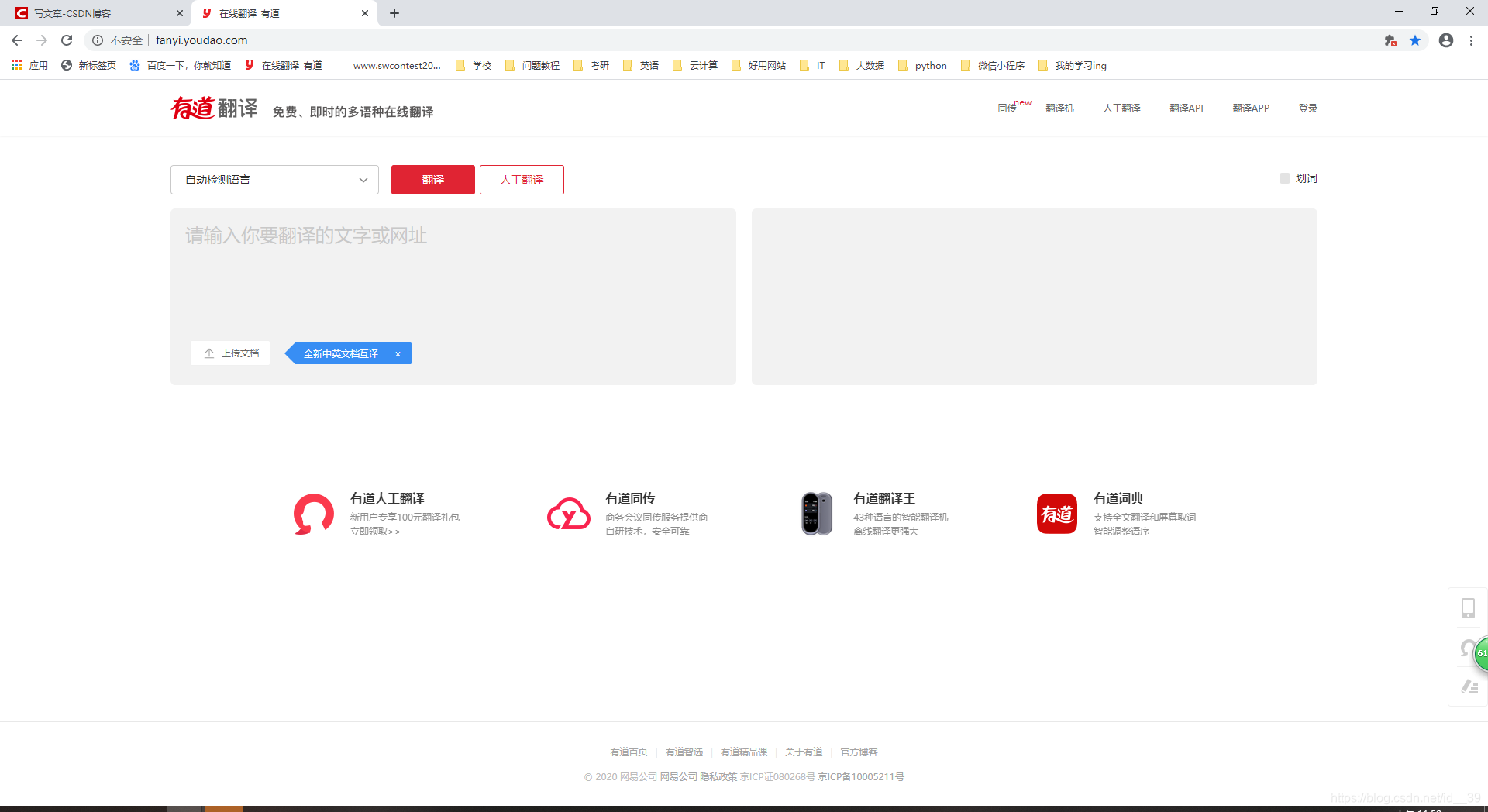This screenshot has width=1488, height=812.
Task: Expand the 好用网站 bookmark folder
Action: [759, 65]
